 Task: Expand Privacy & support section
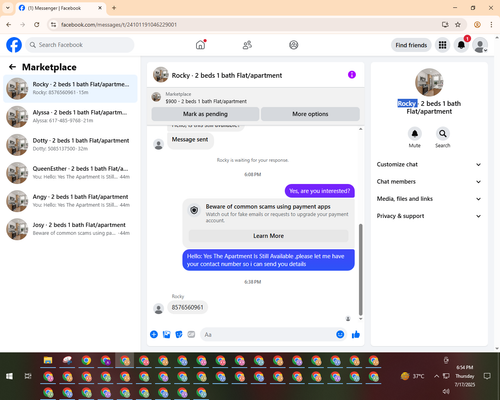[429, 216]
